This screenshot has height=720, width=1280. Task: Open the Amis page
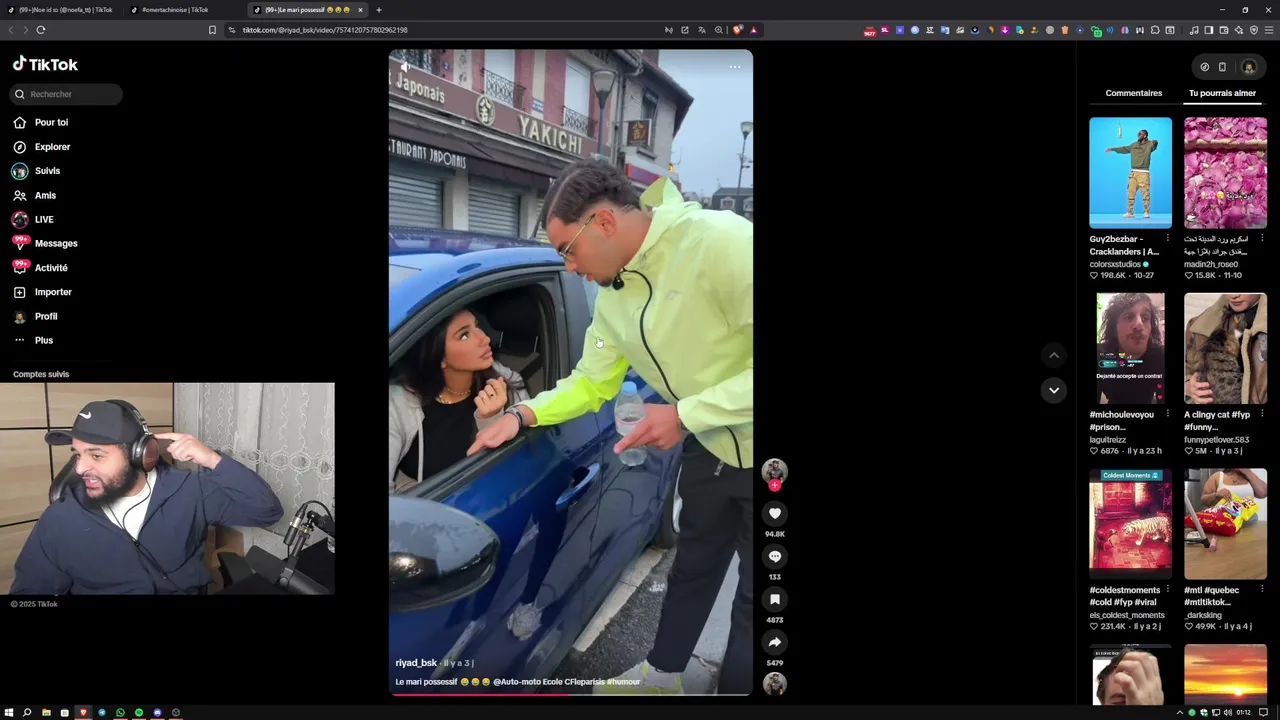34,195
